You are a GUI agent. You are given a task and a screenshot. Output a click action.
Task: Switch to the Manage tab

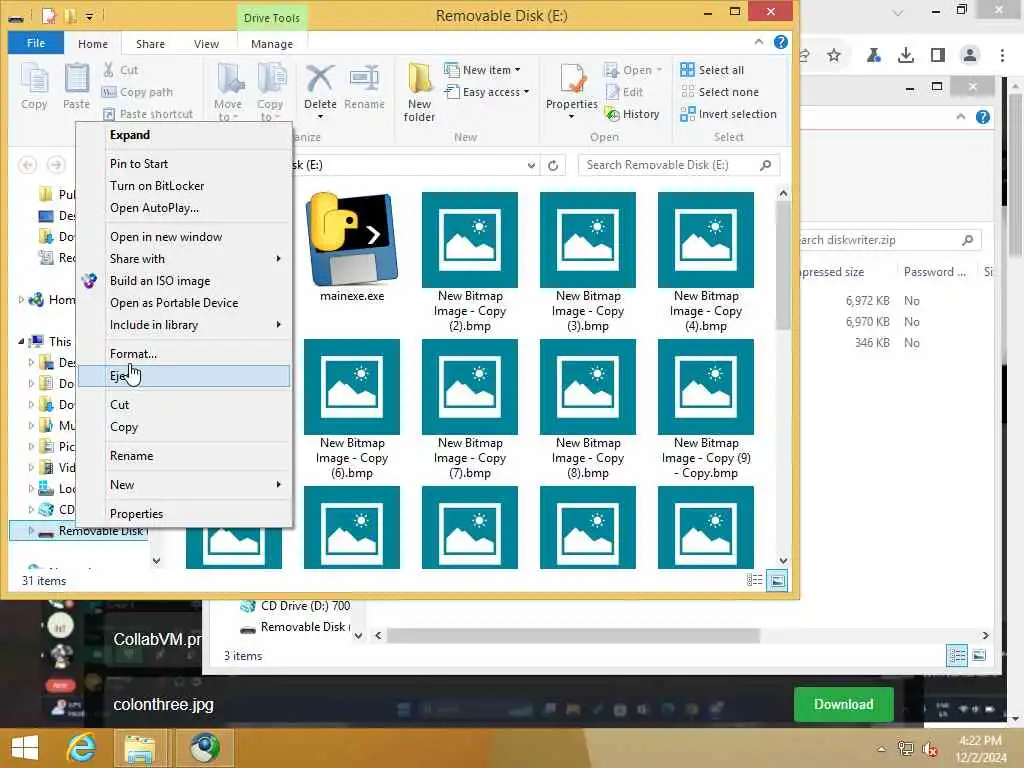pos(272,44)
